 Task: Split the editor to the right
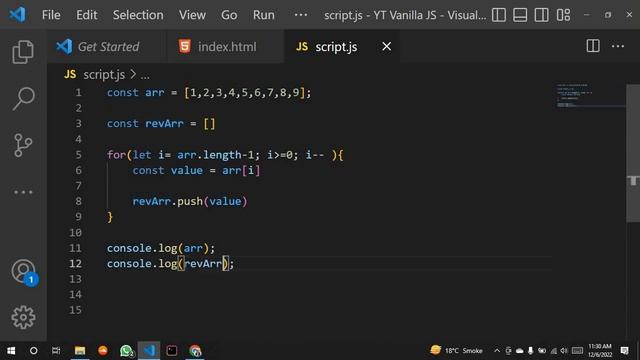pos(593,46)
